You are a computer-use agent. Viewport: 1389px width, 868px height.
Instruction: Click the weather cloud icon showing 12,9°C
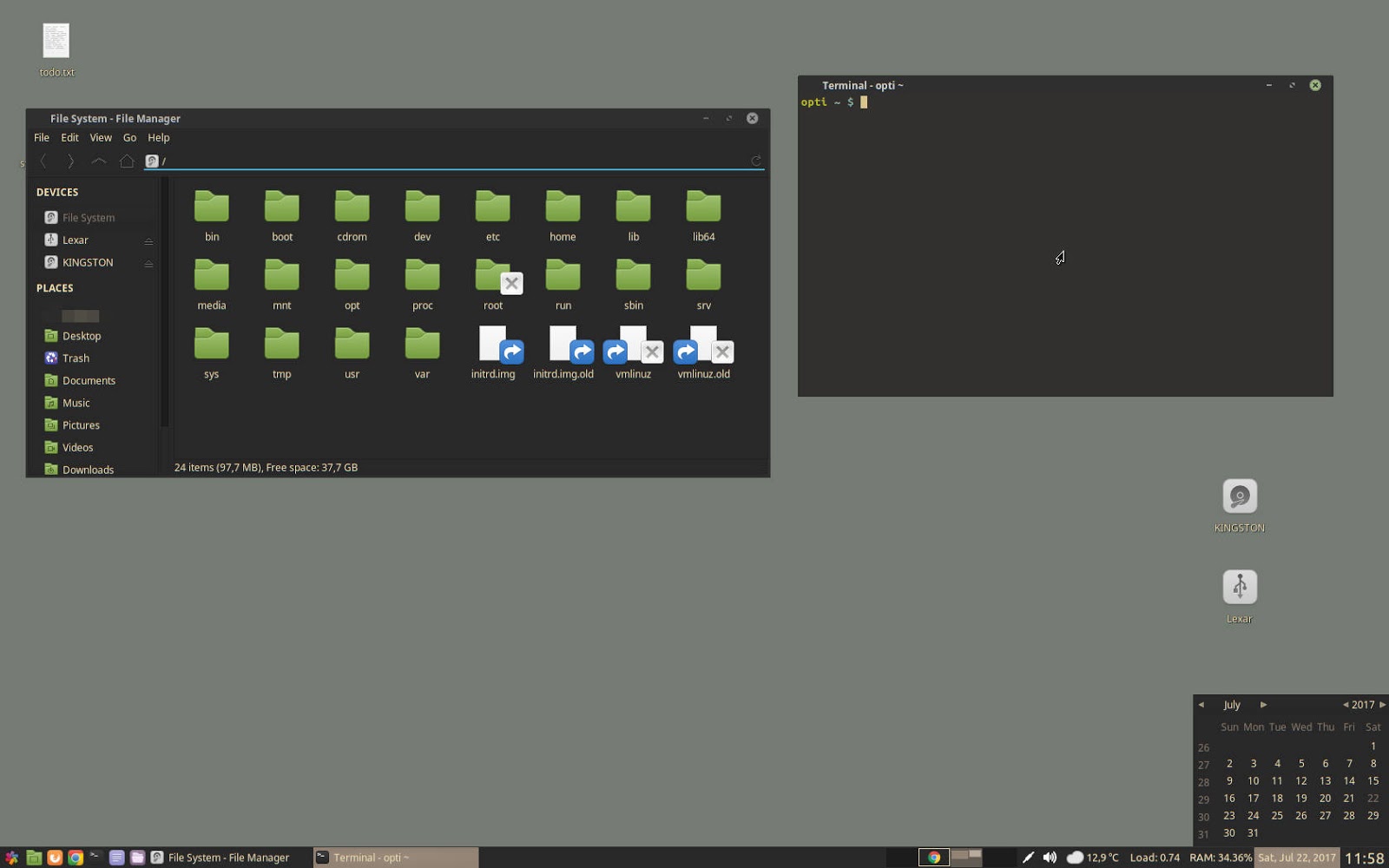(x=1074, y=857)
